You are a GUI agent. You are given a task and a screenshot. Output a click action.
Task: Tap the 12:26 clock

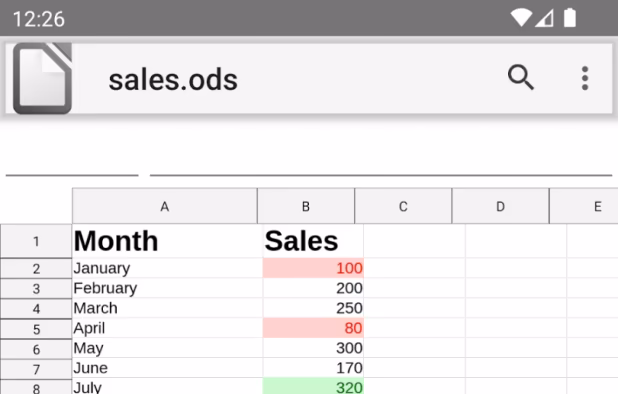pyautogui.click(x=39, y=19)
